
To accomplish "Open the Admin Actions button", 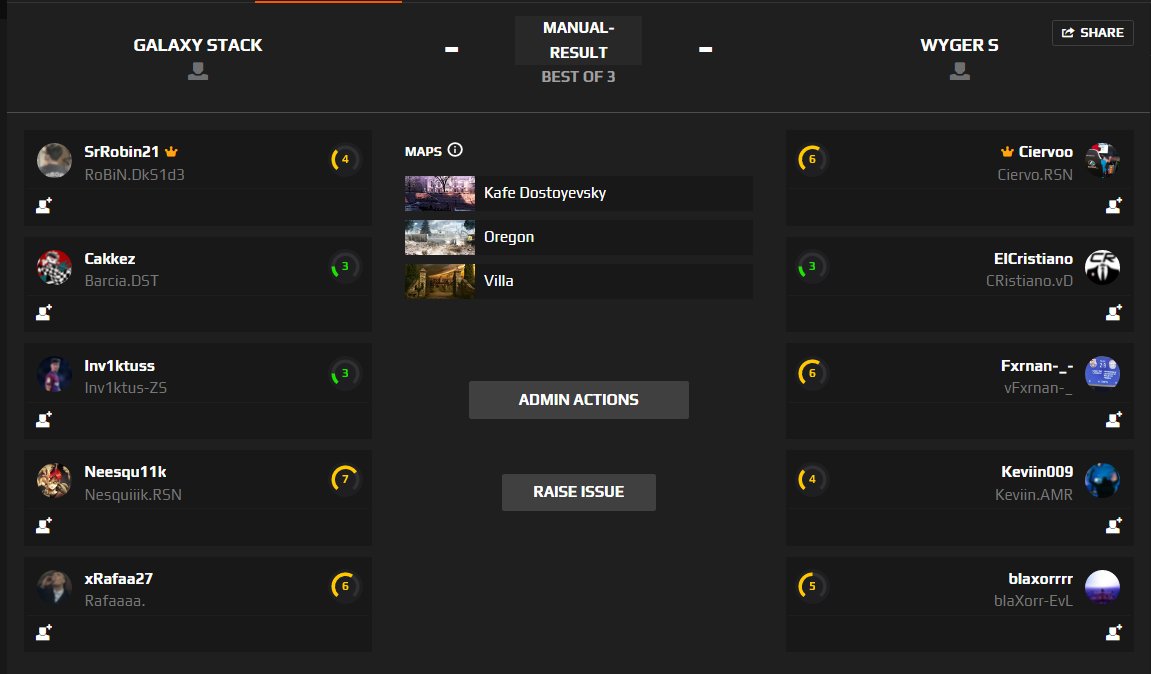I will [x=578, y=399].
